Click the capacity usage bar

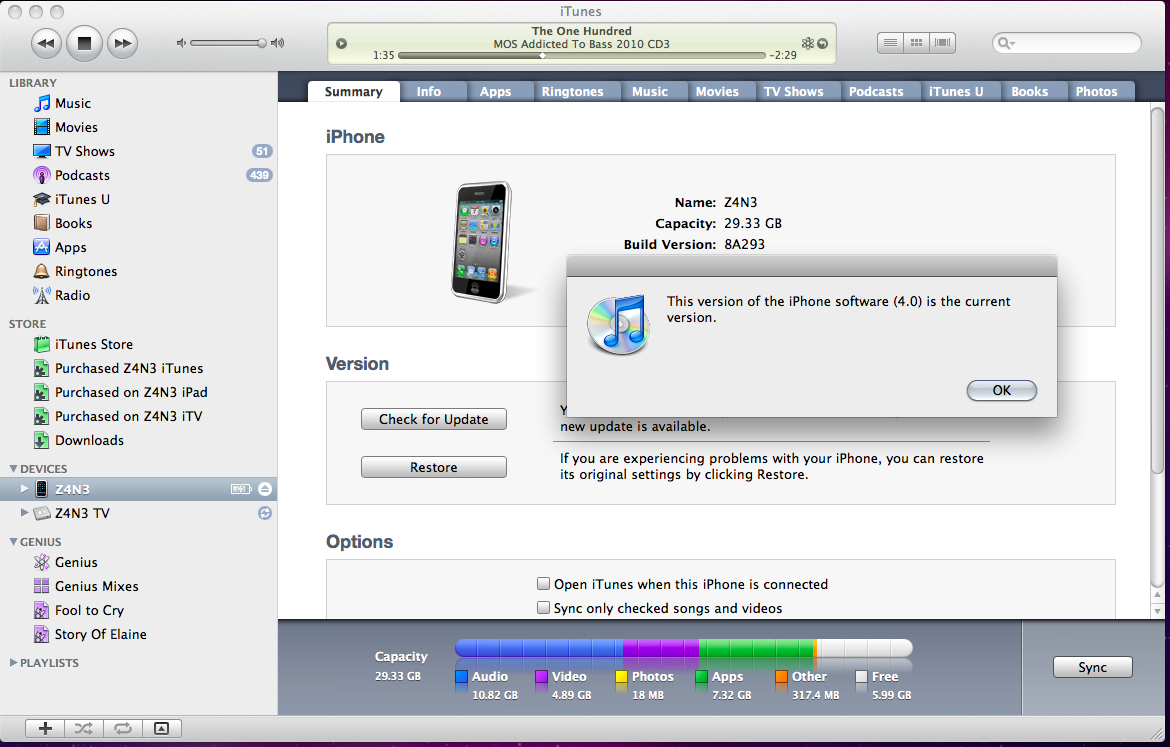683,647
